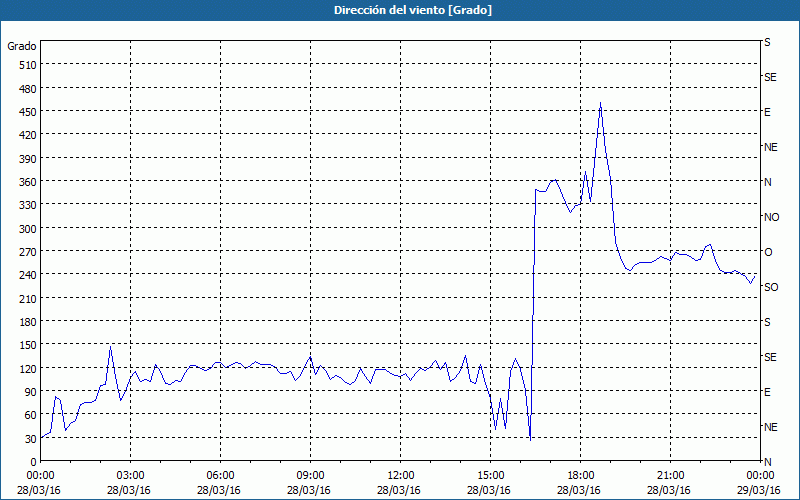
Task: Select the 21:00 time label
Action: pos(669,476)
